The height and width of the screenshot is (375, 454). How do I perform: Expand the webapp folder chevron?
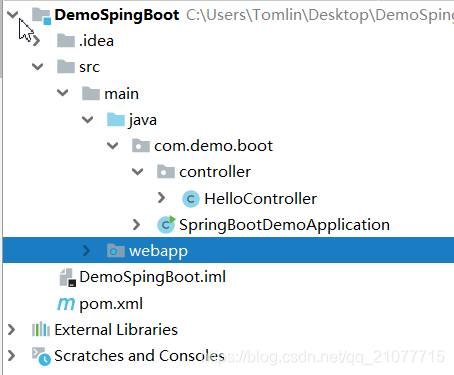coord(86,250)
